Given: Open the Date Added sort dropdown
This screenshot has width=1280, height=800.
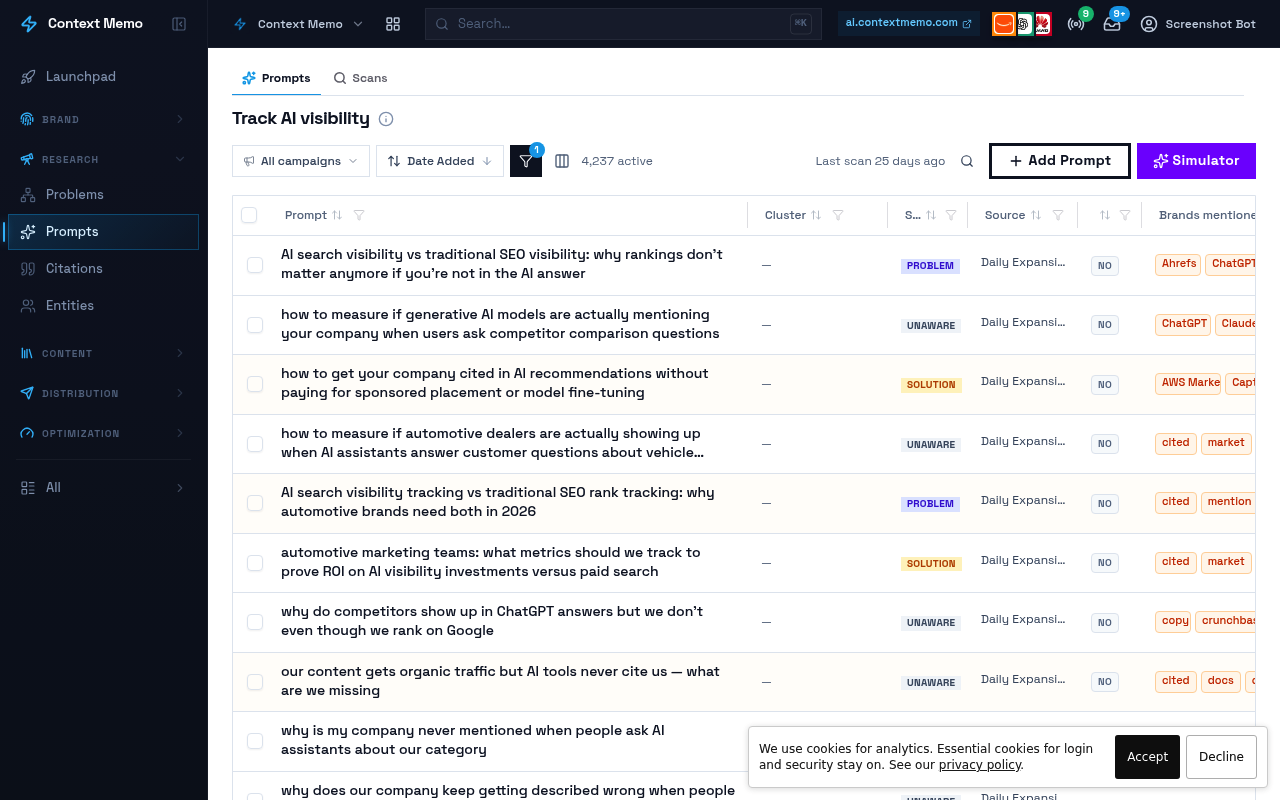Looking at the screenshot, I should pyautogui.click(x=440, y=161).
